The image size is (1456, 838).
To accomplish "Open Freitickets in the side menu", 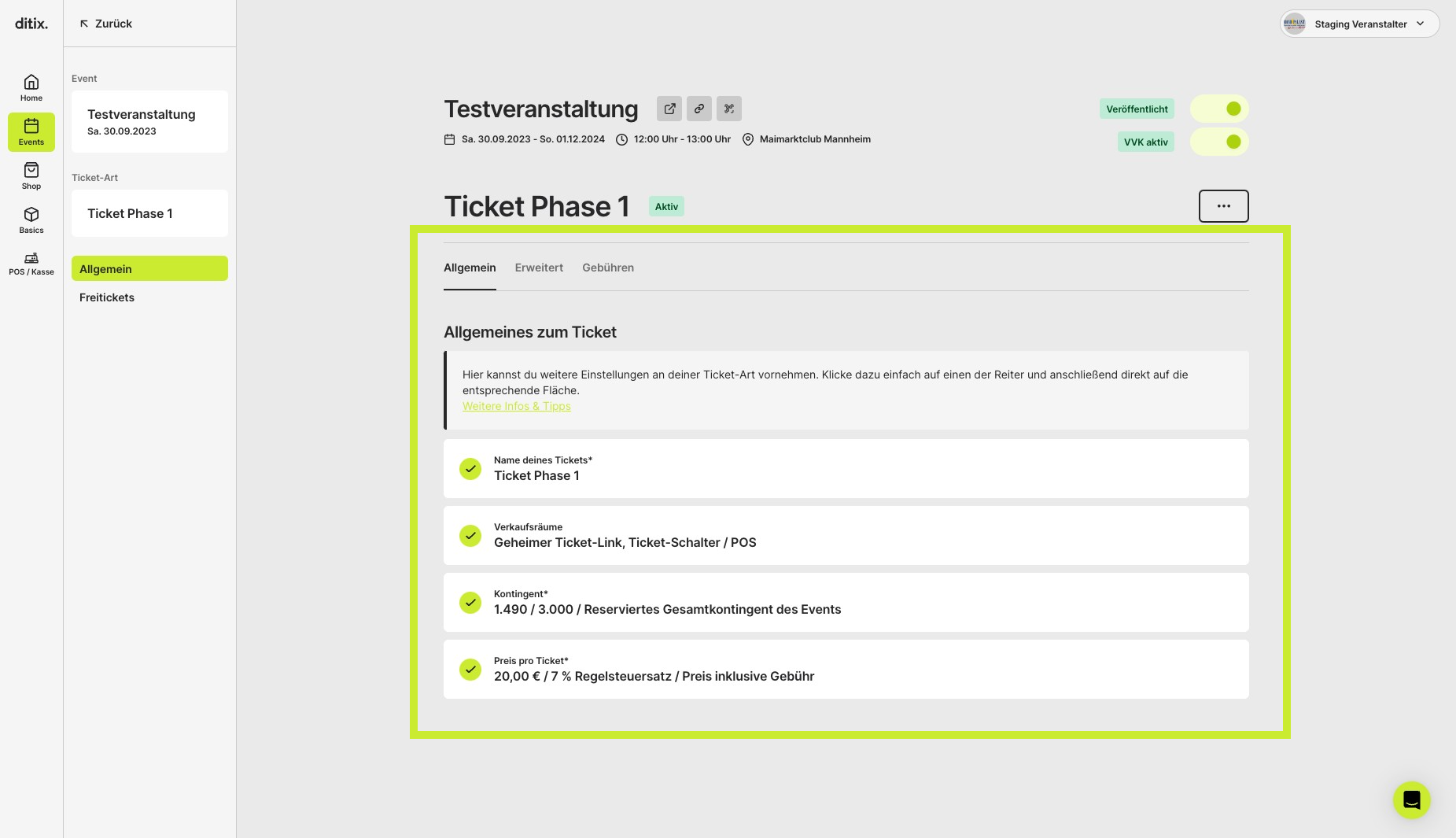I will pos(107,297).
